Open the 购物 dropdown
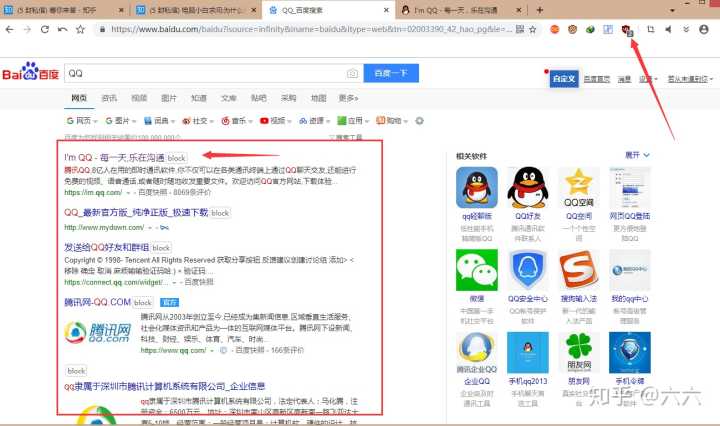The height and width of the screenshot is (426, 720). pos(392,121)
